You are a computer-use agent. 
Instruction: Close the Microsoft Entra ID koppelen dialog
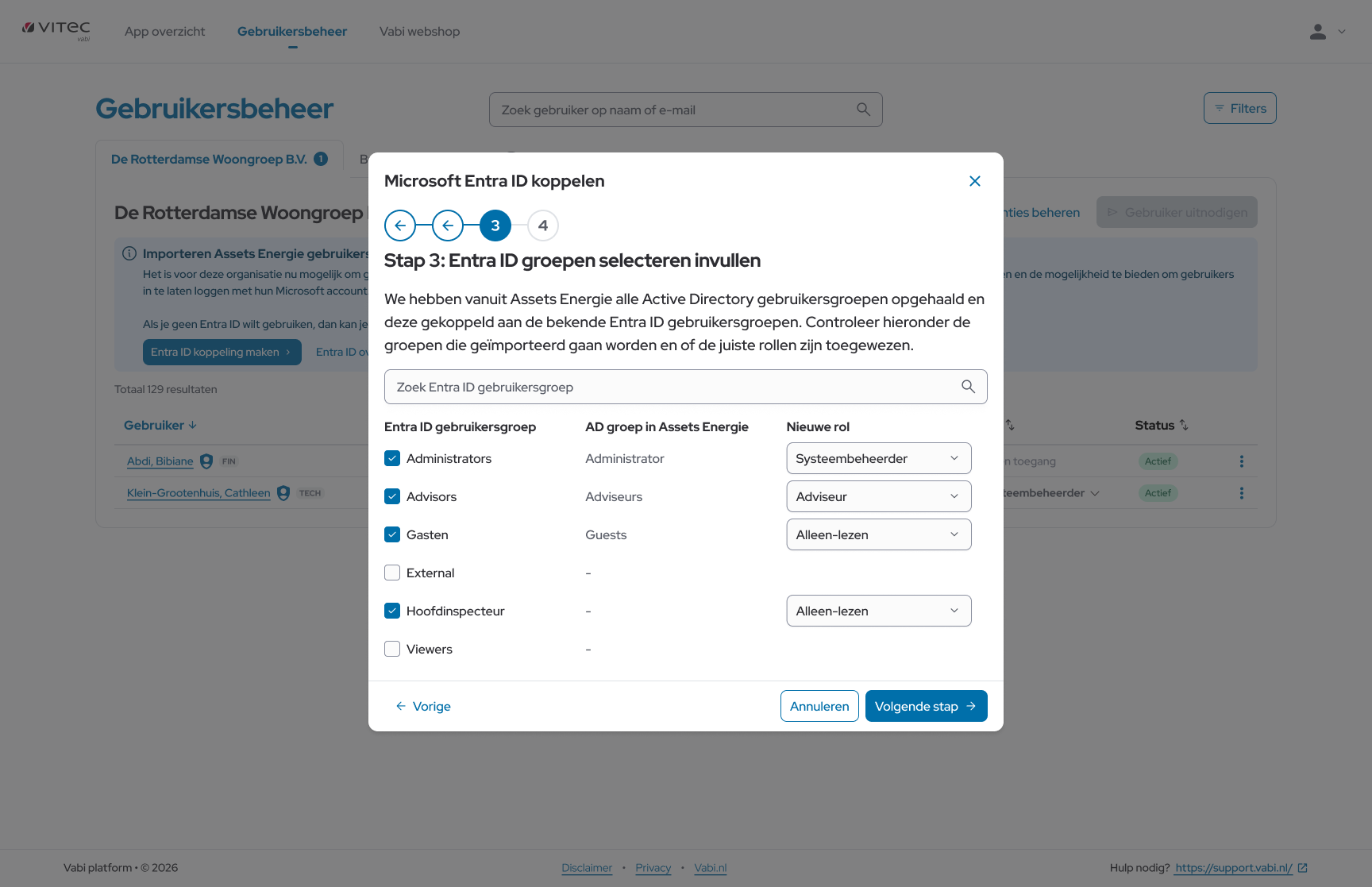click(975, 181)
